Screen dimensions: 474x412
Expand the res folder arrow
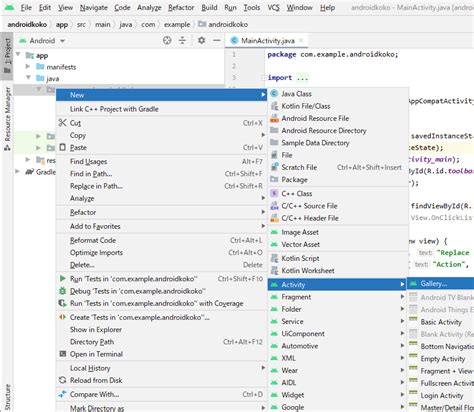click(28, 160)
